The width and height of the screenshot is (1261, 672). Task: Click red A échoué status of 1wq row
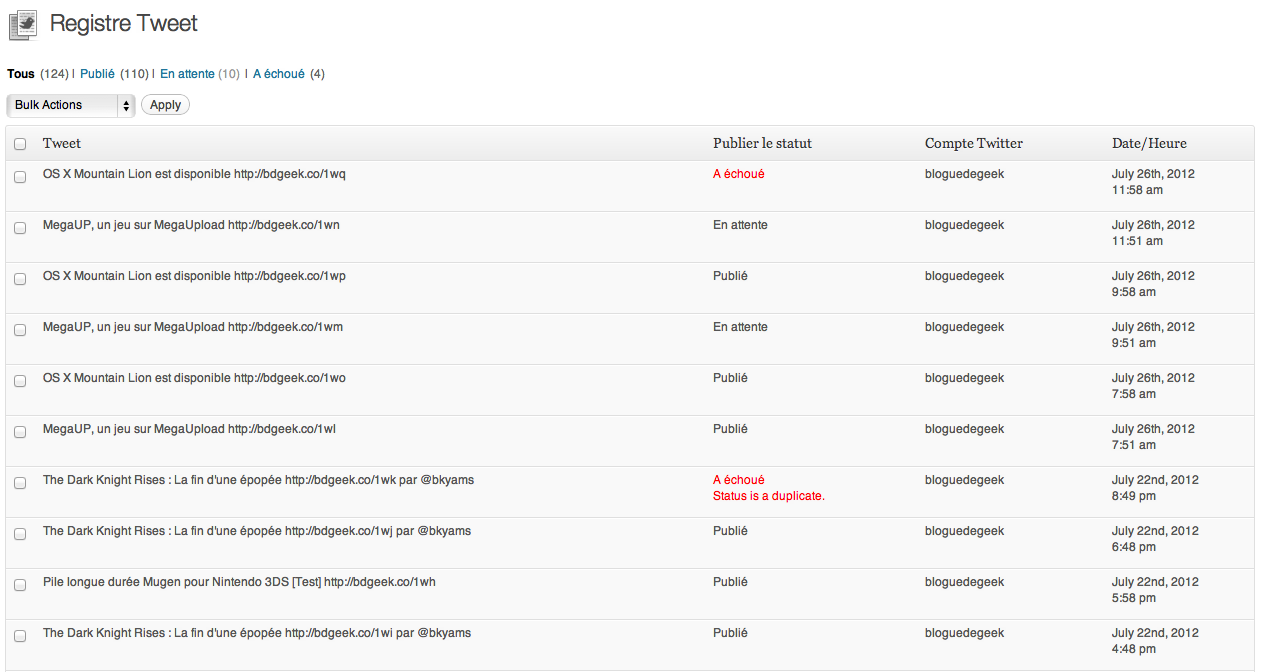(739, 174)
